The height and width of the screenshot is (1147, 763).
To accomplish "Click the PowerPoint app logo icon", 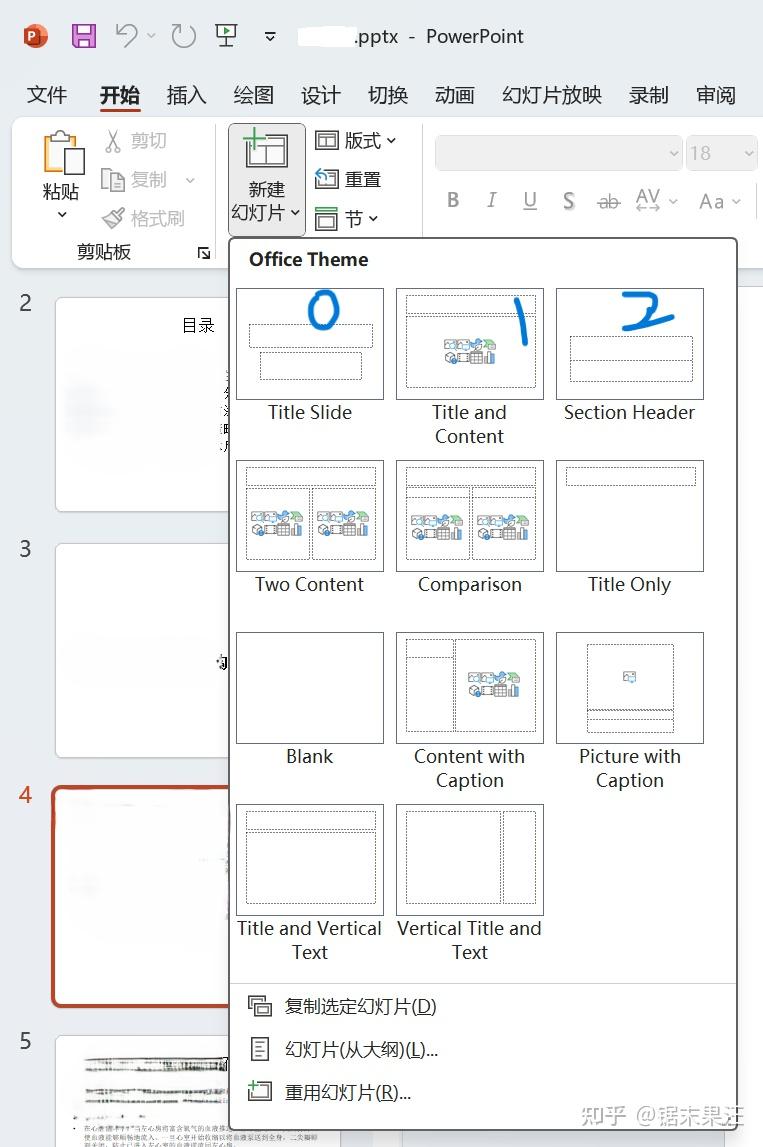I will pos(35,36).
